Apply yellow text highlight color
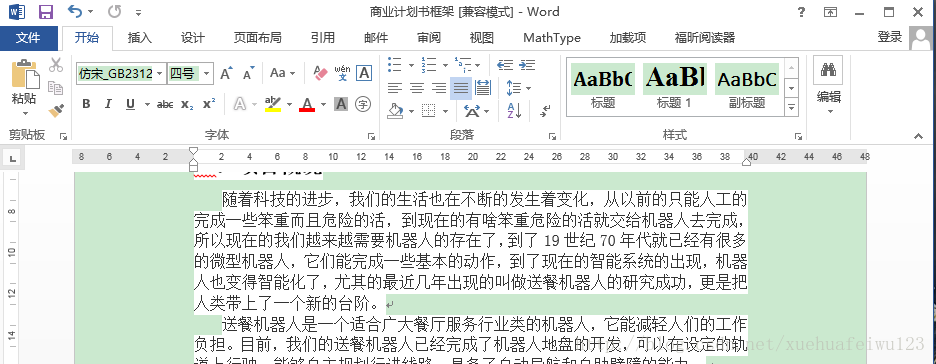The height and width of the screenshot is (364, 936). click(x=273, y=104)
